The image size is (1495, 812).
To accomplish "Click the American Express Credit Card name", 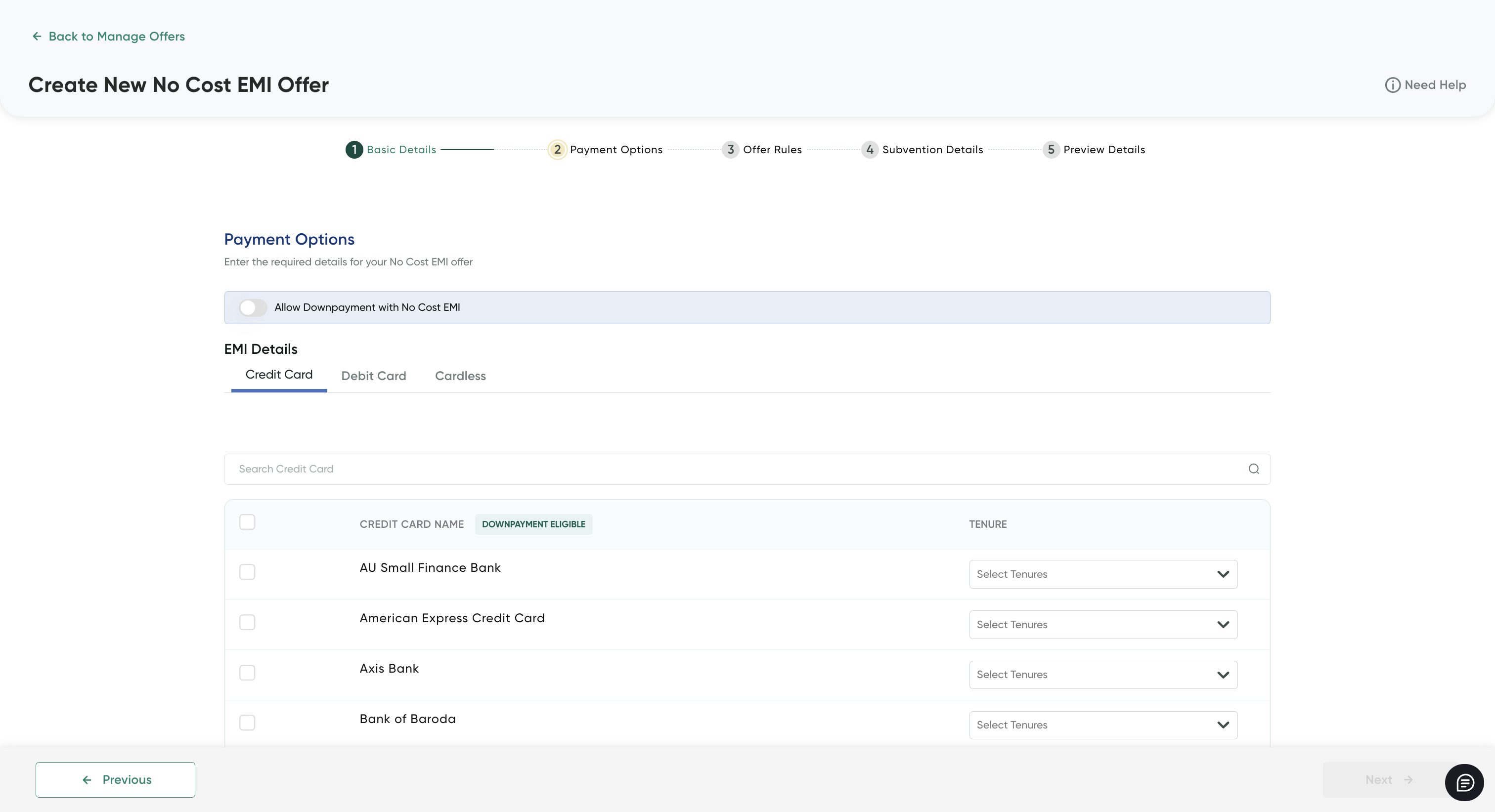I will click(x=452, y=618).
